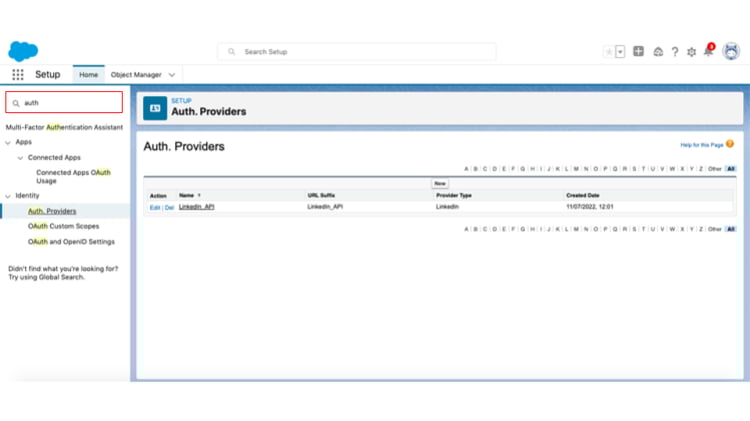
Task: Click the Setup app name label
Action: point(48,75)
